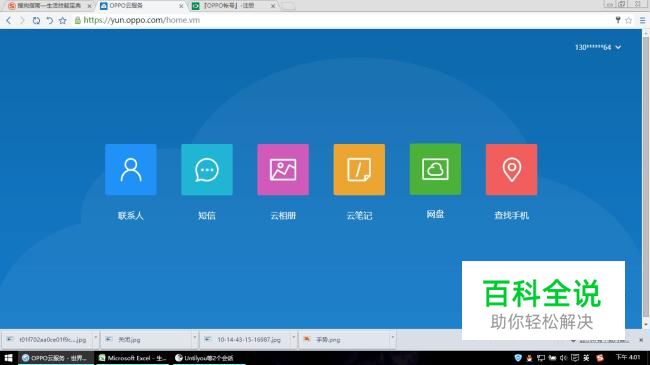The height and width of the screenshot is (365, 650).
Task: Open the 查找手机 find phone tile
Action: [512, 170]
